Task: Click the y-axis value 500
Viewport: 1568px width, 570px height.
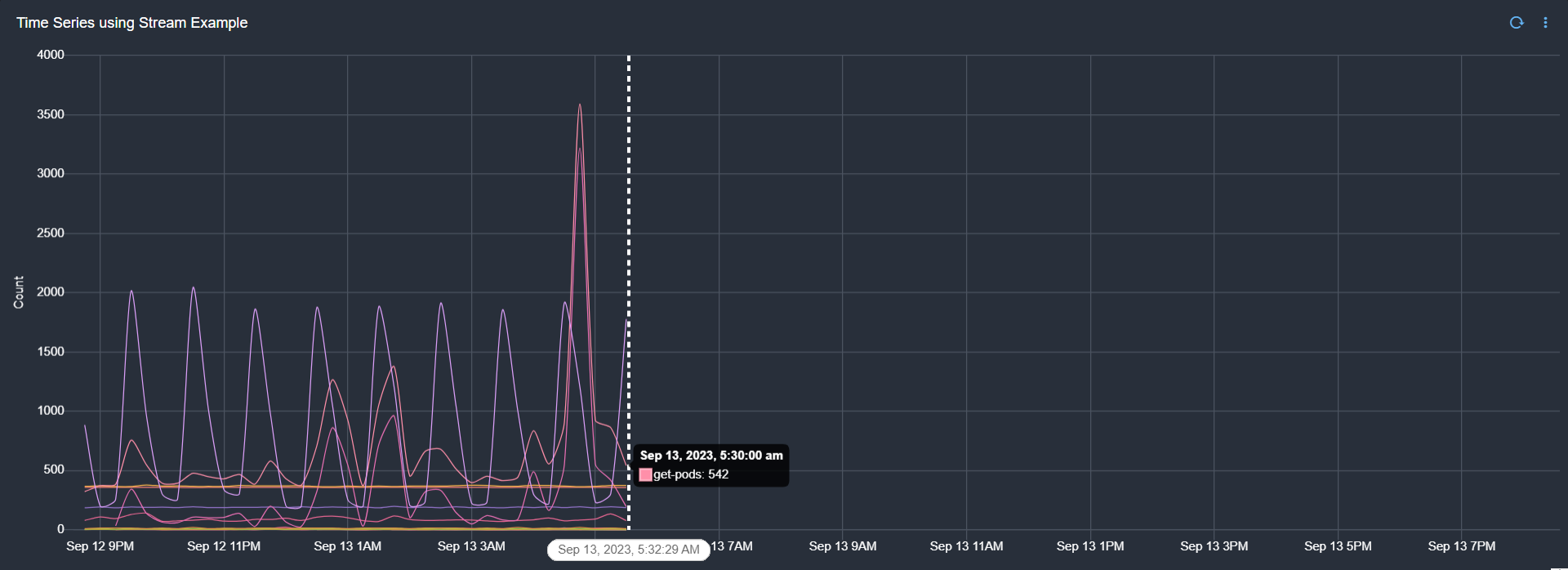Action: coord(54,470)
